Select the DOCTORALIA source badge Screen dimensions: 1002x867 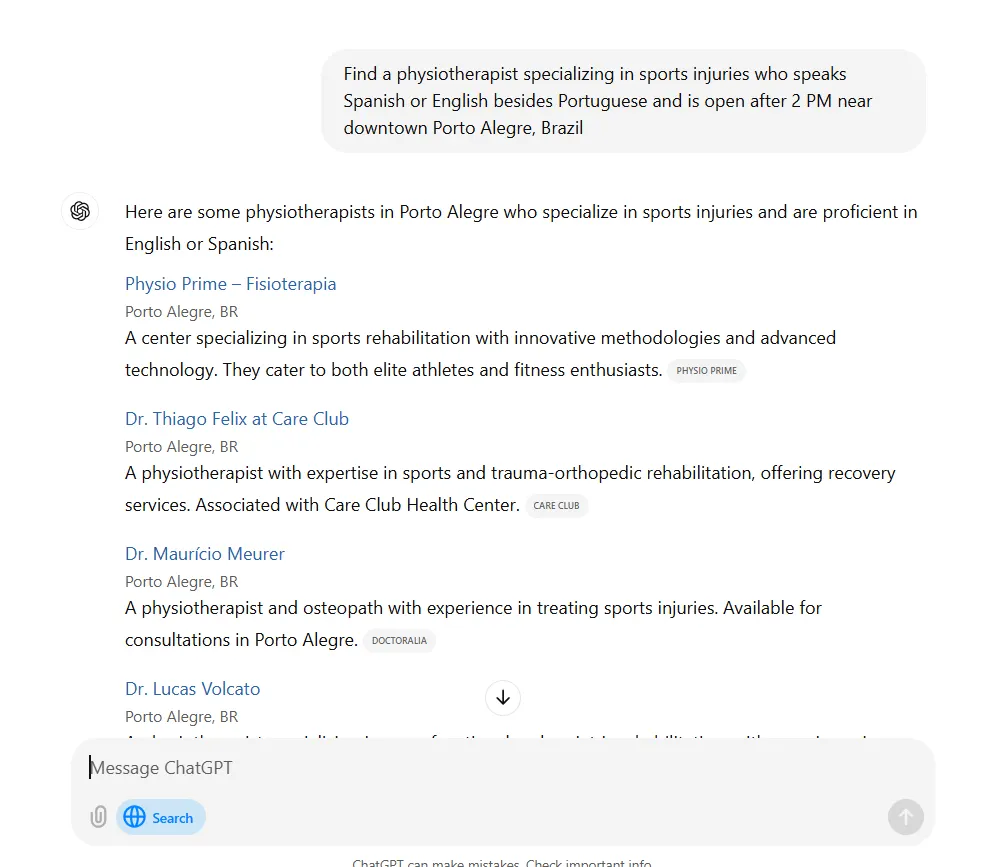399,641
